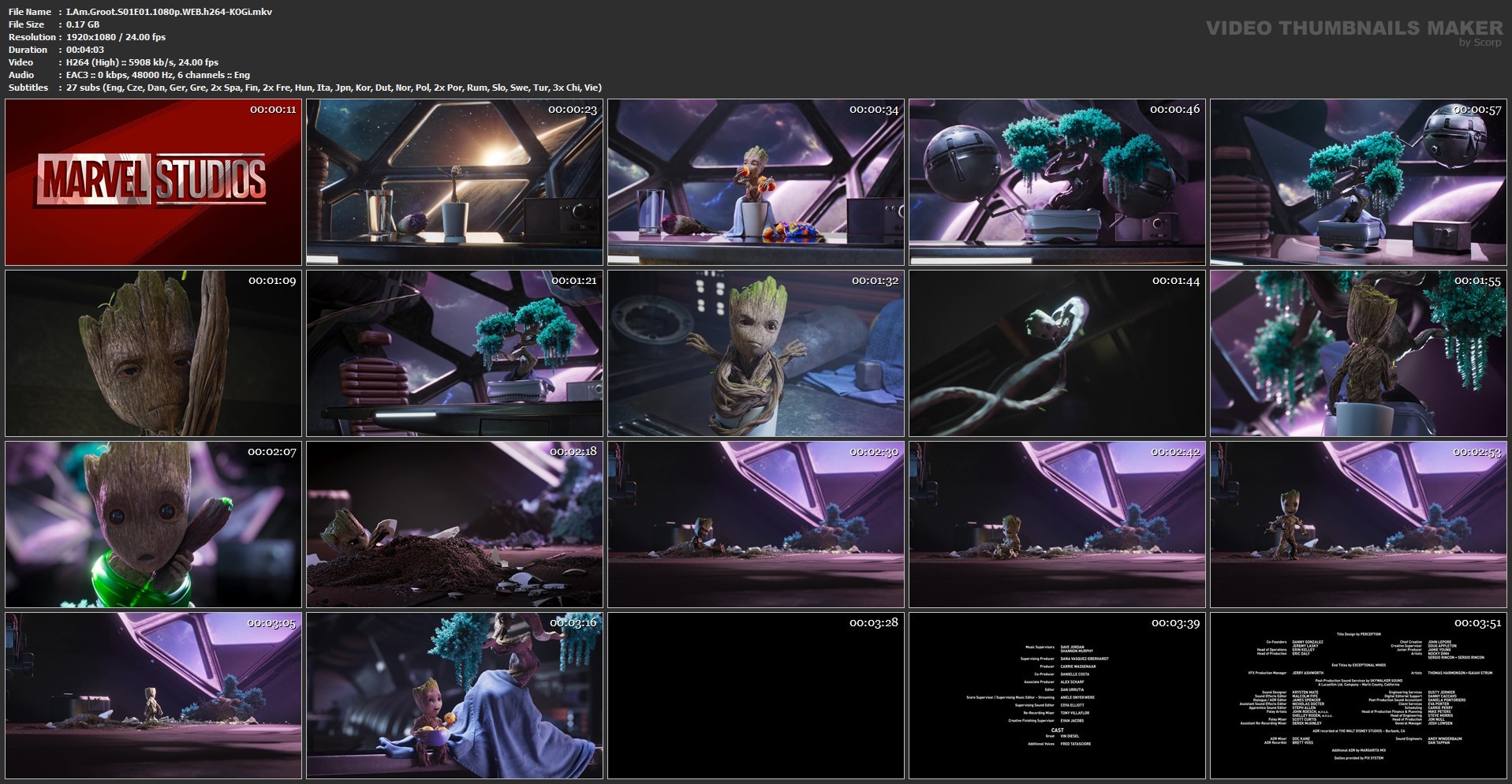The height and width of the screenshot is (784, 1512).
Task: Select the EAC3 audio info line
Action: click(158, 75)
